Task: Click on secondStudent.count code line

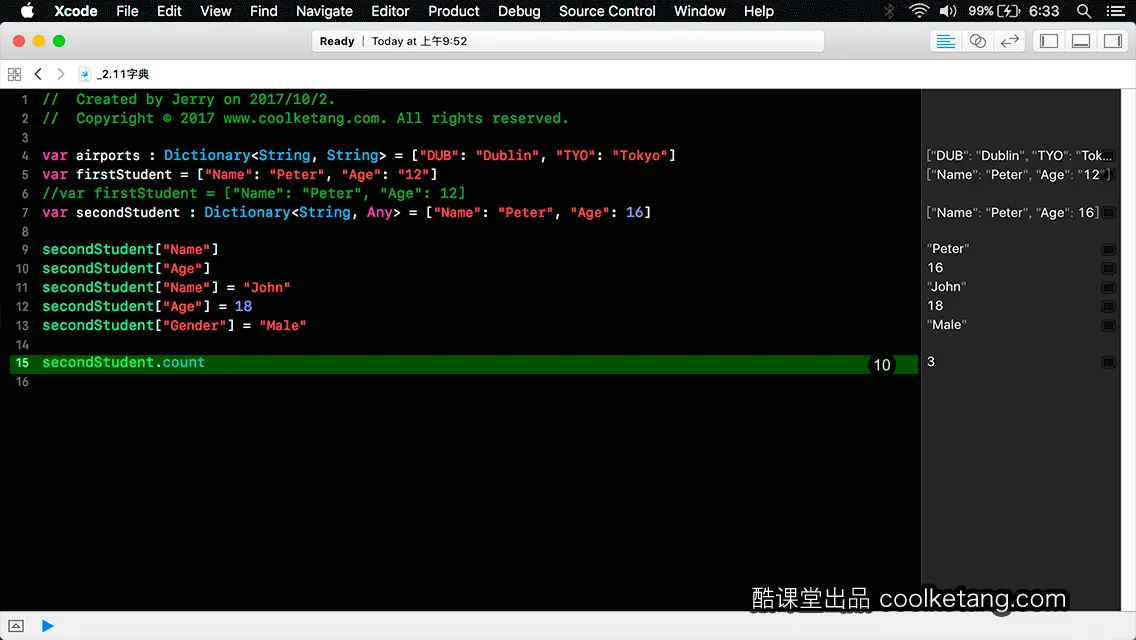Action: click(x=123, y=362)
